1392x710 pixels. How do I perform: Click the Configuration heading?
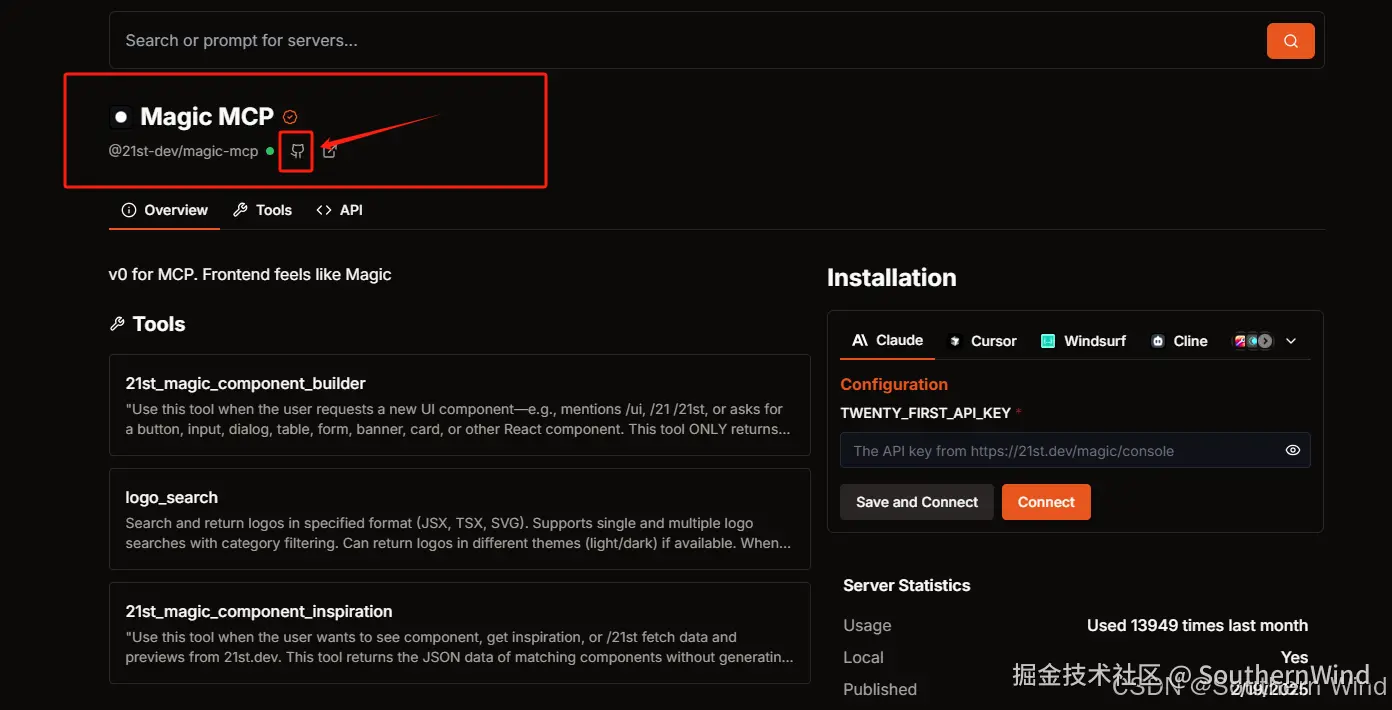[894, 384]
